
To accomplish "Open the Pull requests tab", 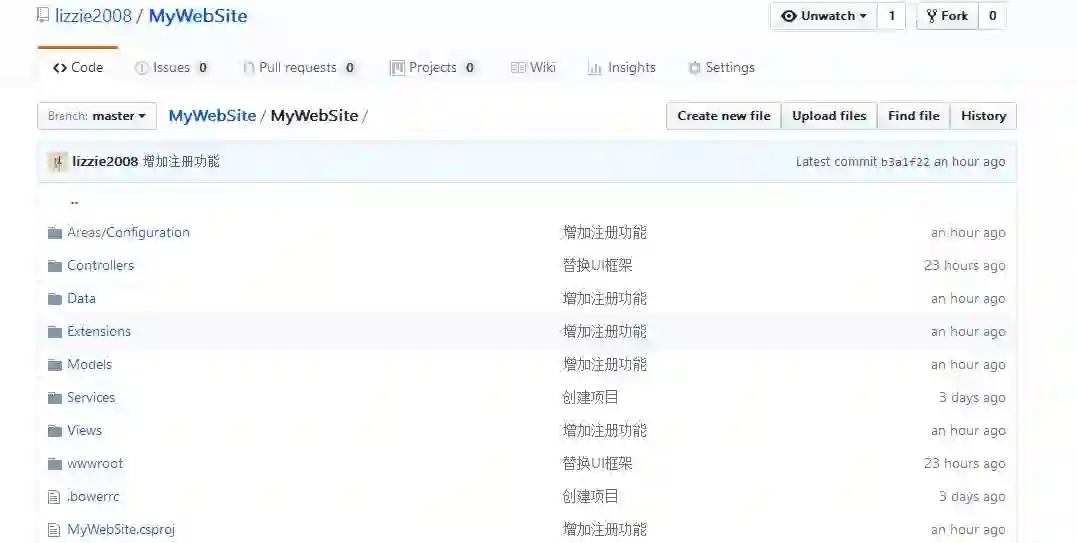I will tap(299, 67).
